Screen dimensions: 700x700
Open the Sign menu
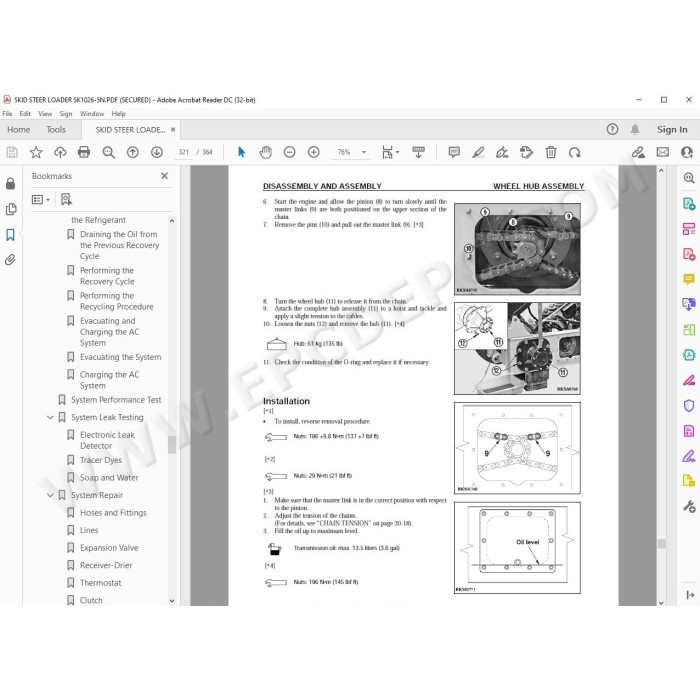point(66,114)
